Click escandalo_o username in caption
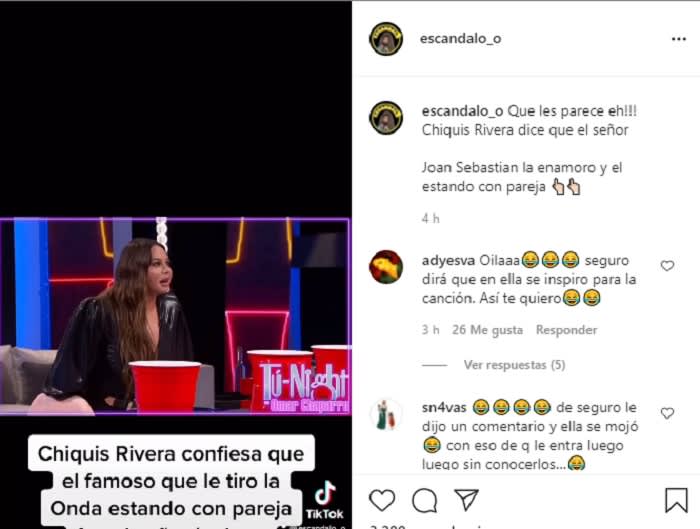 pyautogui.click(x=462, y=111)
